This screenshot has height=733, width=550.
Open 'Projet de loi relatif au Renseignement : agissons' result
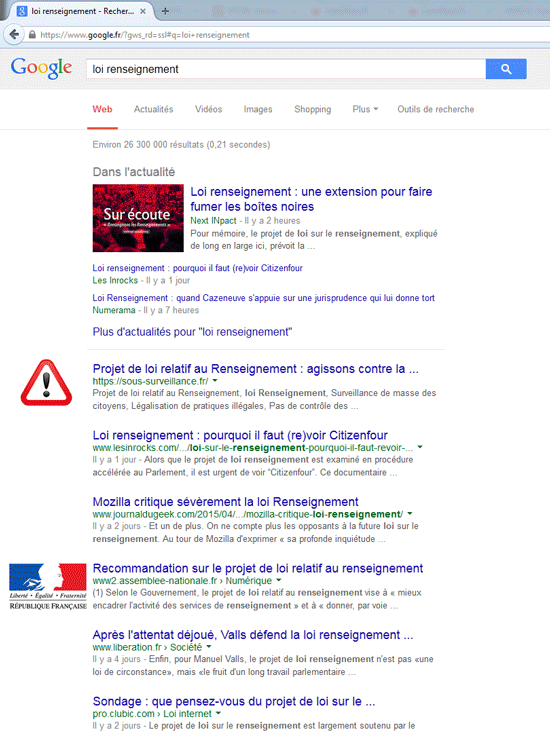point(256,368)
